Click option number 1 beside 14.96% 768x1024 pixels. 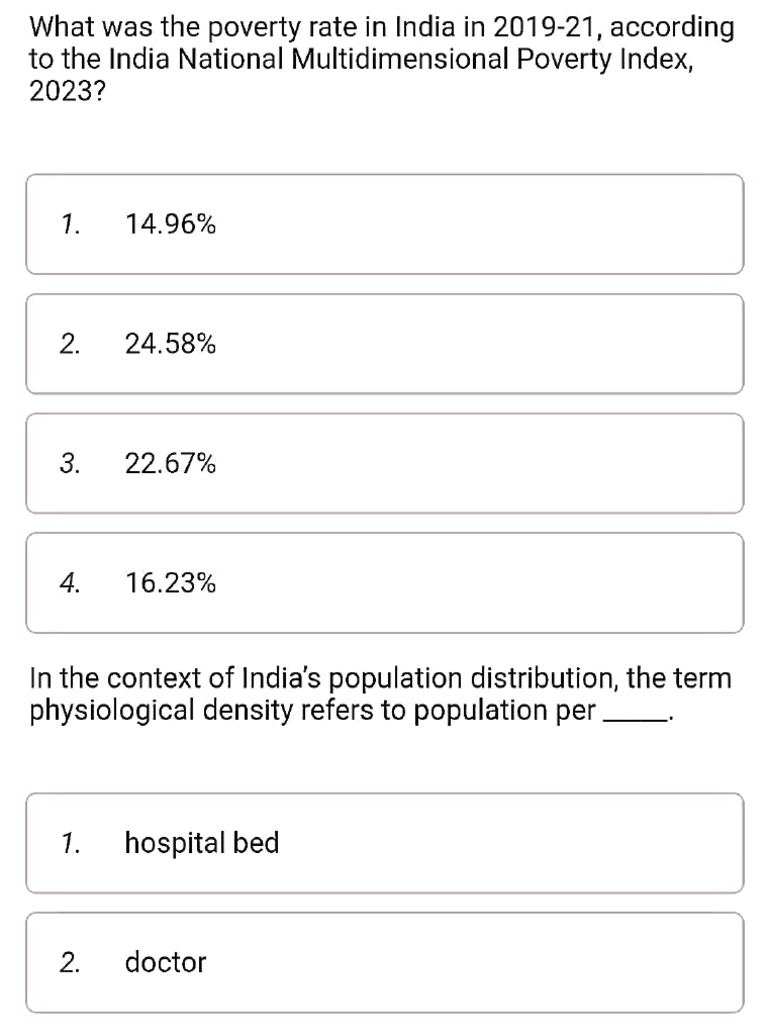click(68, 224)
